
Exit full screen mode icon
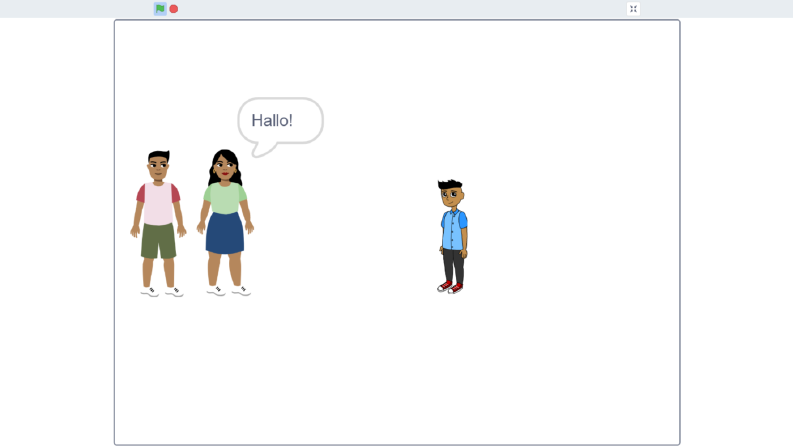[x=633, y=9]
